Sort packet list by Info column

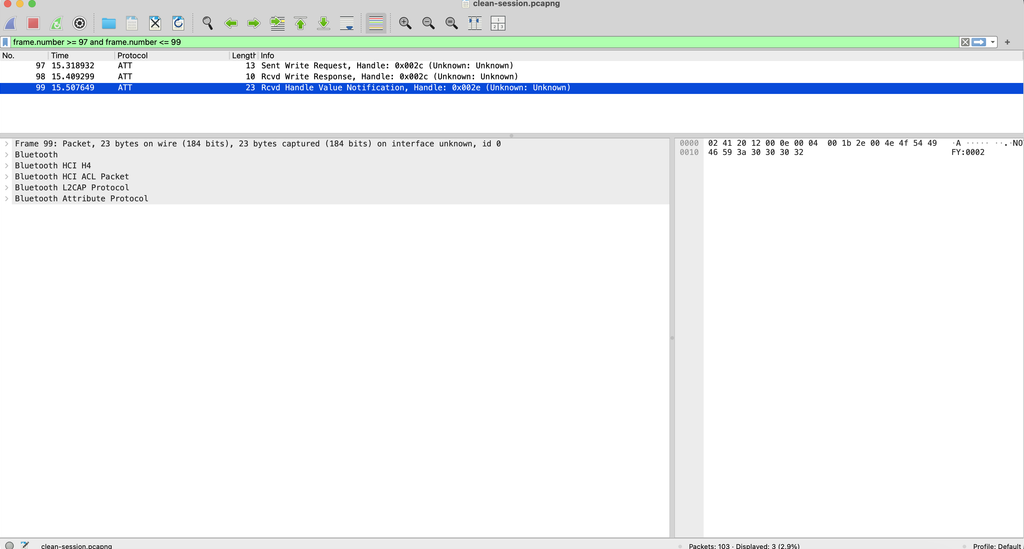pyautogui.click(x=641, y=55)
